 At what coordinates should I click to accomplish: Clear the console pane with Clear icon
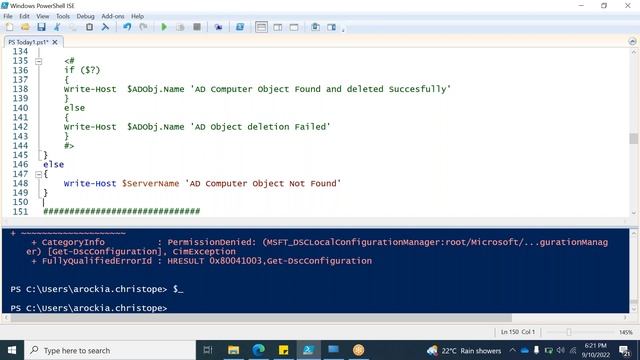point(105,27)
